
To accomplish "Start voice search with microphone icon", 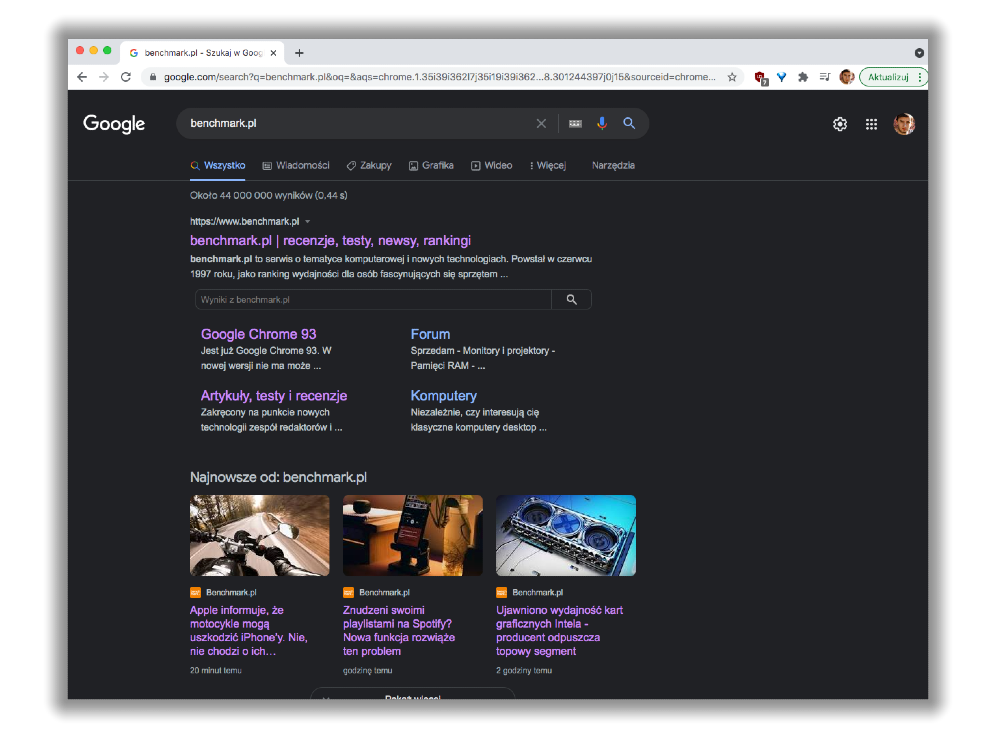I will pyautogui.click(x=601, y=124).
